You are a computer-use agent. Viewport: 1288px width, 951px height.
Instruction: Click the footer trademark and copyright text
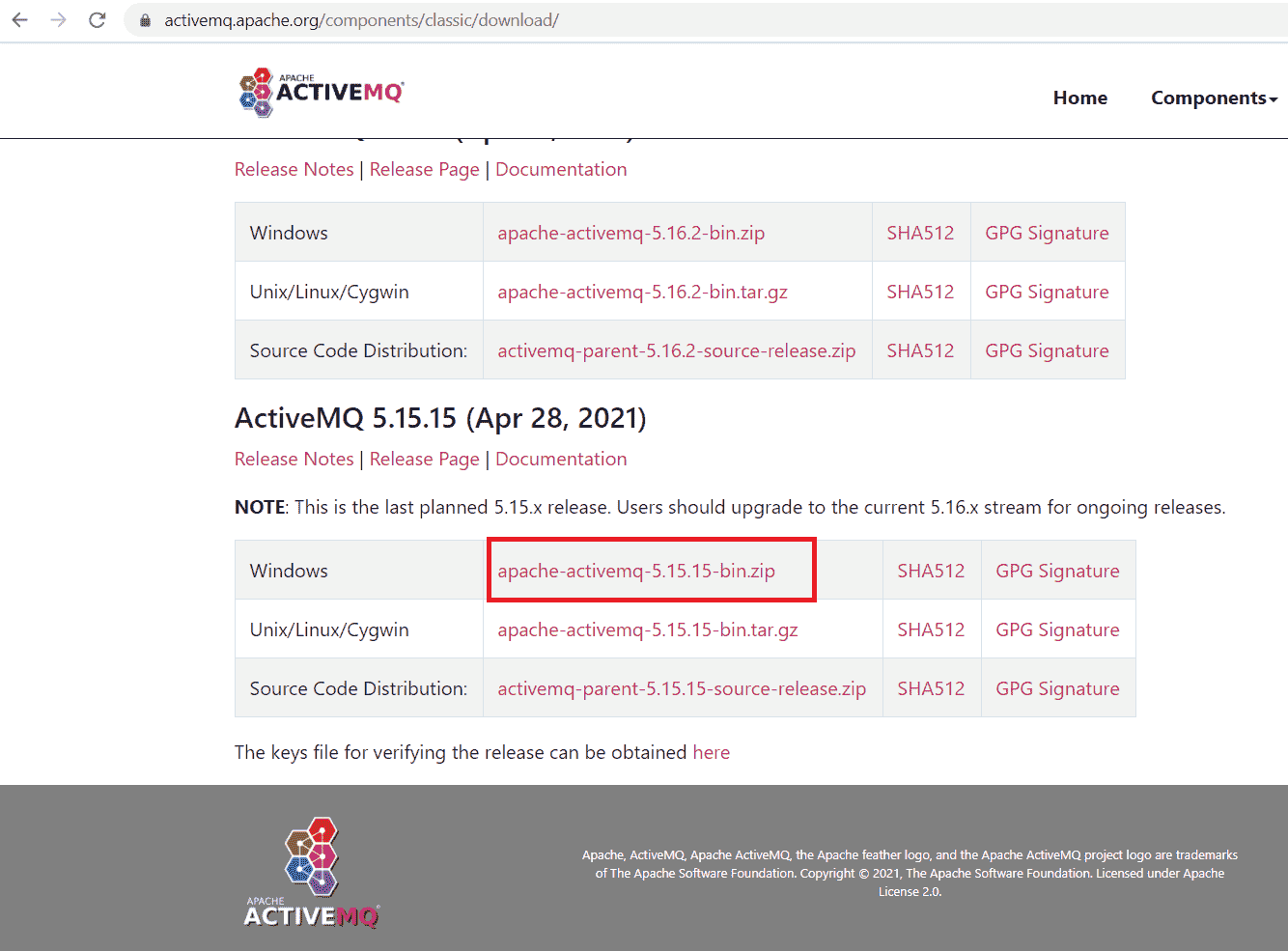(910, 873)
